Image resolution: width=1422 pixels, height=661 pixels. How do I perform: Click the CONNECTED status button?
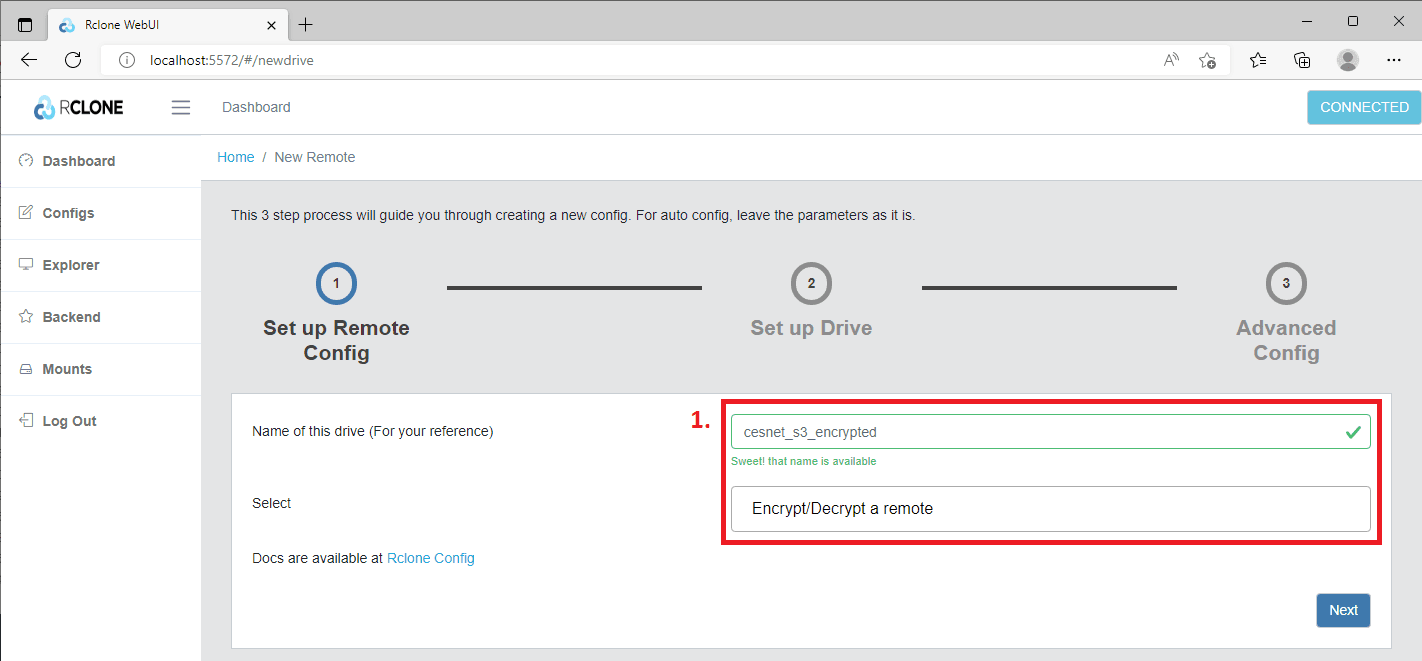[x=1363, y=107]
